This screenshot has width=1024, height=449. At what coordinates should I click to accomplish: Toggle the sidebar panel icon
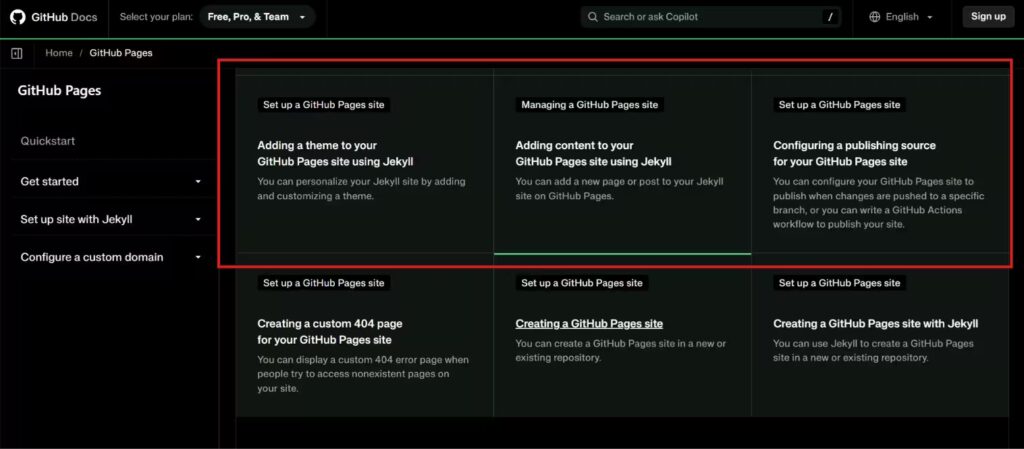(17, 54)
